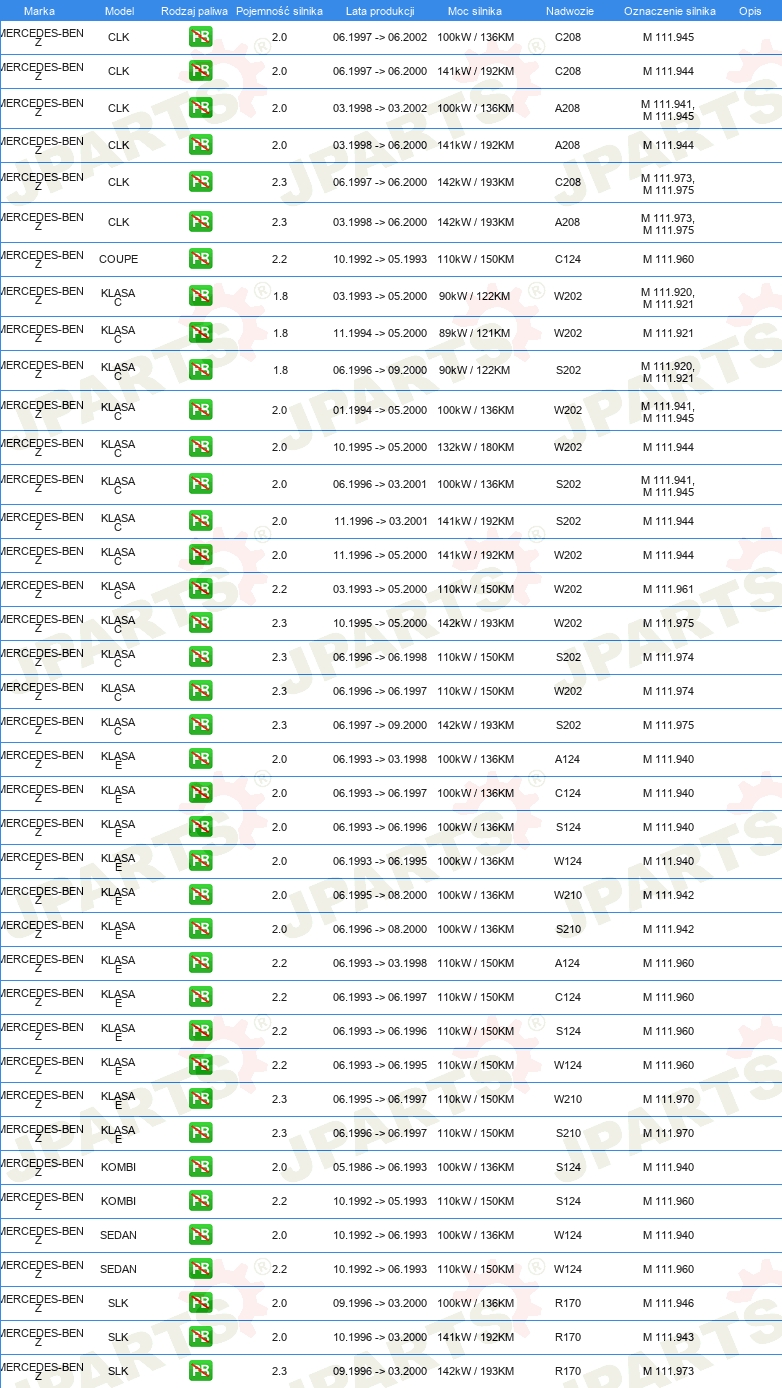Image resolution: width=782 pixels, height=1388 pixels.
Task: Click the fuel icon for Klasa C S202 141kW row
Action: click(x=200, y=521)
